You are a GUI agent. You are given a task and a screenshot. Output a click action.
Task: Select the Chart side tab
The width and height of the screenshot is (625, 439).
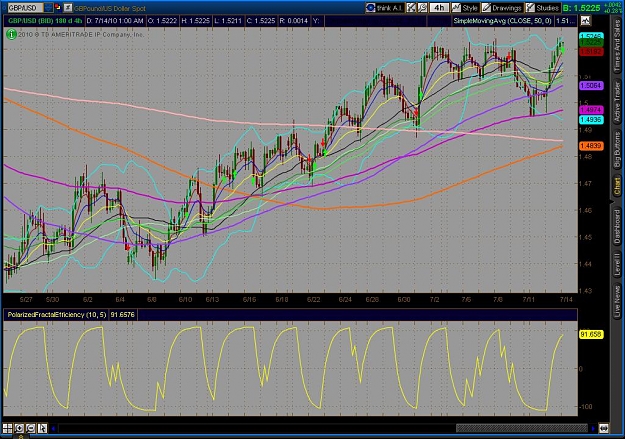pyautogui.click(x=617, y=187)
